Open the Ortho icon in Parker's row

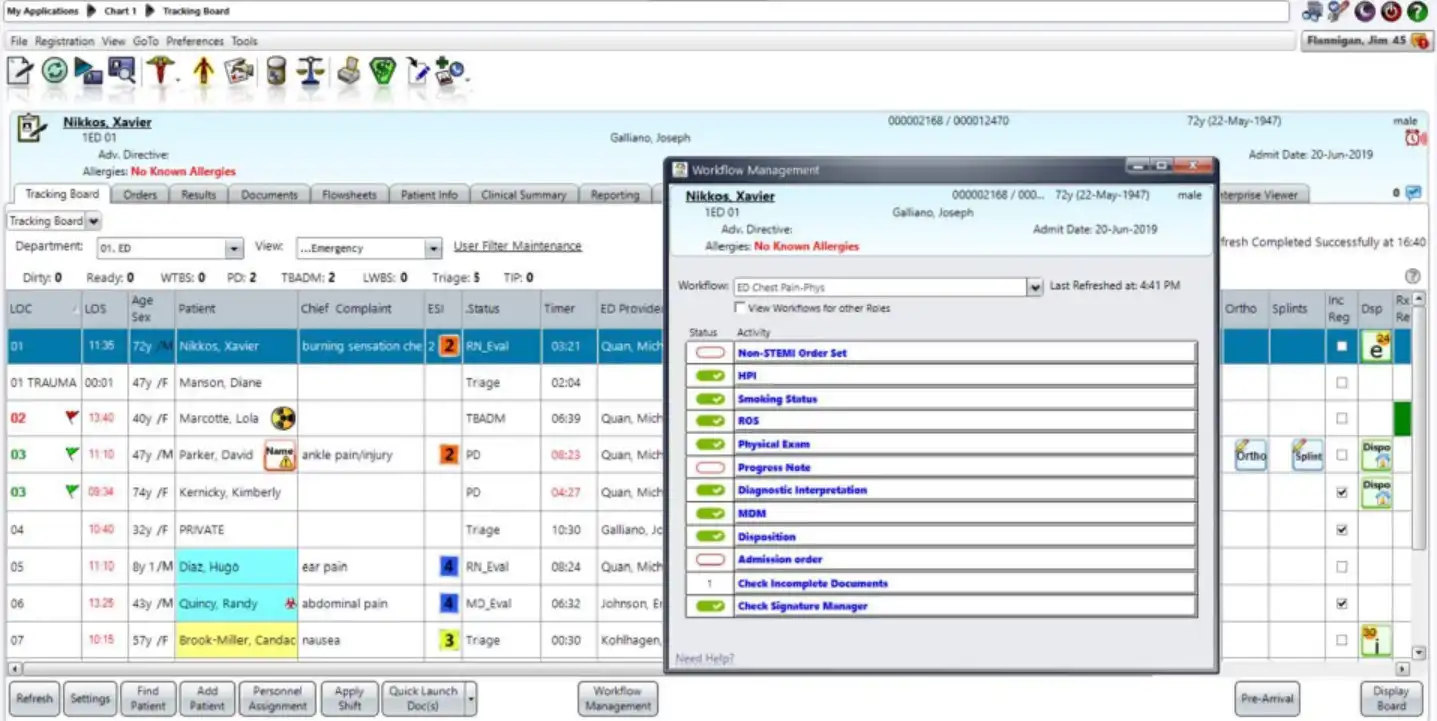tap(1250, 455)
